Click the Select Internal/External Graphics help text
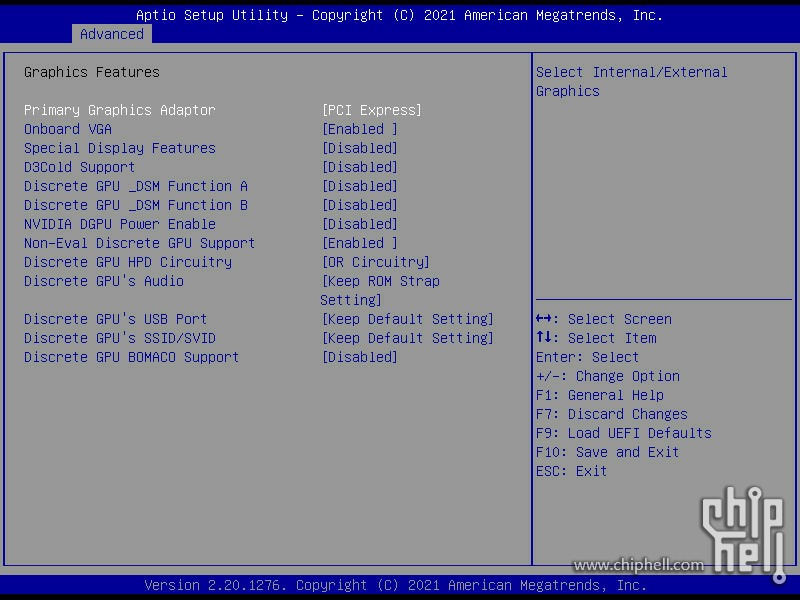This screenshot has height=600, width=800. tap(632, 82)
